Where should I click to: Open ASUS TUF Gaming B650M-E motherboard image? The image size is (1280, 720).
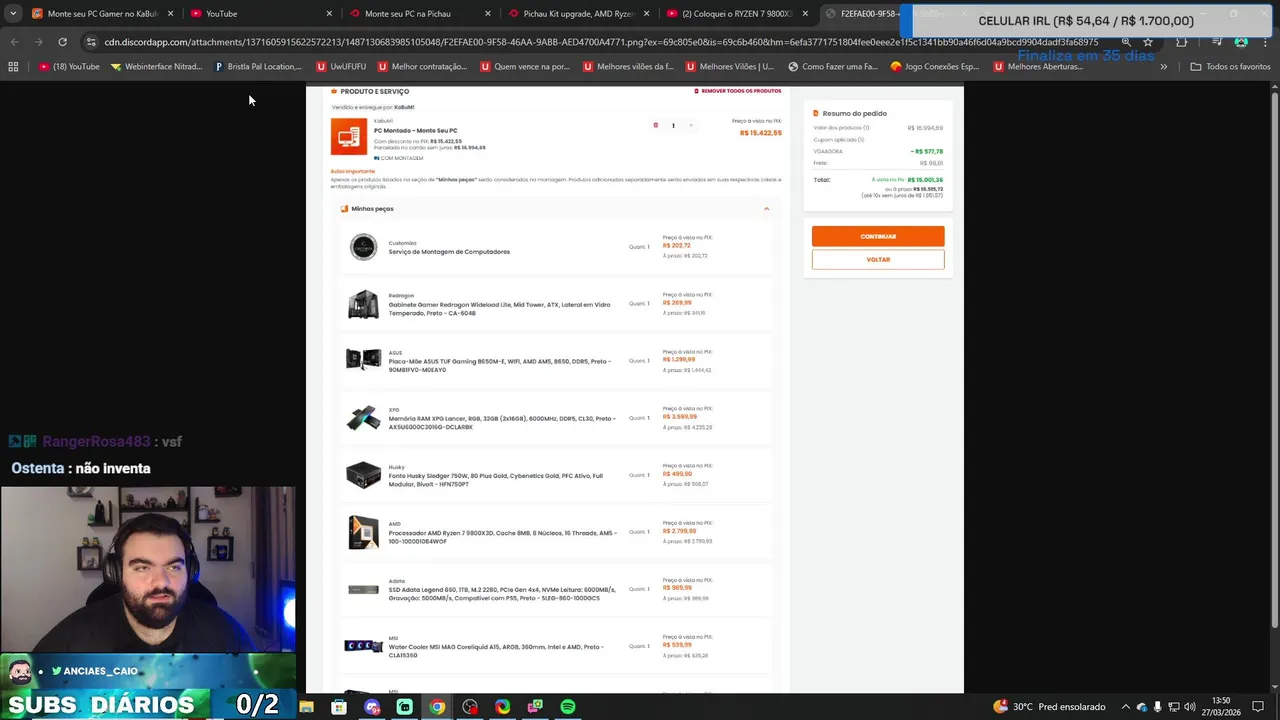click(363, 360)
